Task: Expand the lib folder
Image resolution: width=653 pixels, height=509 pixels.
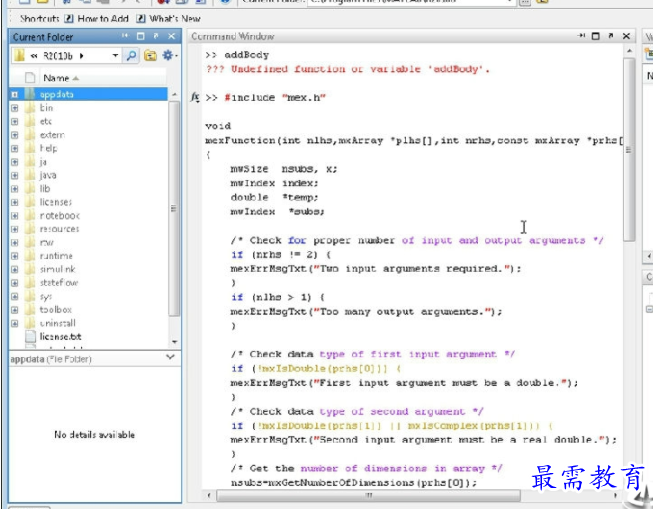Action: [x=15, y=189]
